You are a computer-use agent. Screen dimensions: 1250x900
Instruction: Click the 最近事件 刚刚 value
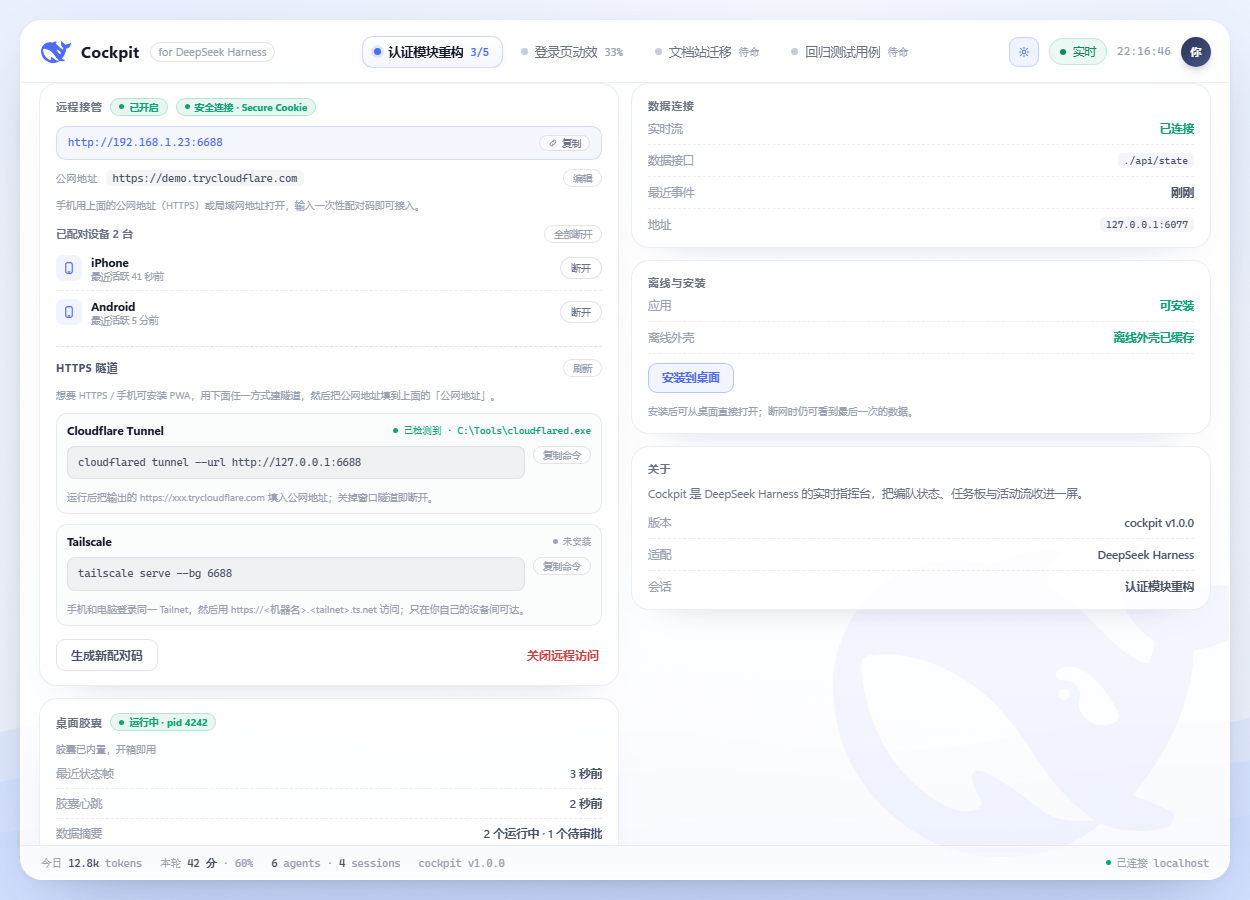tap(1182, 193)
